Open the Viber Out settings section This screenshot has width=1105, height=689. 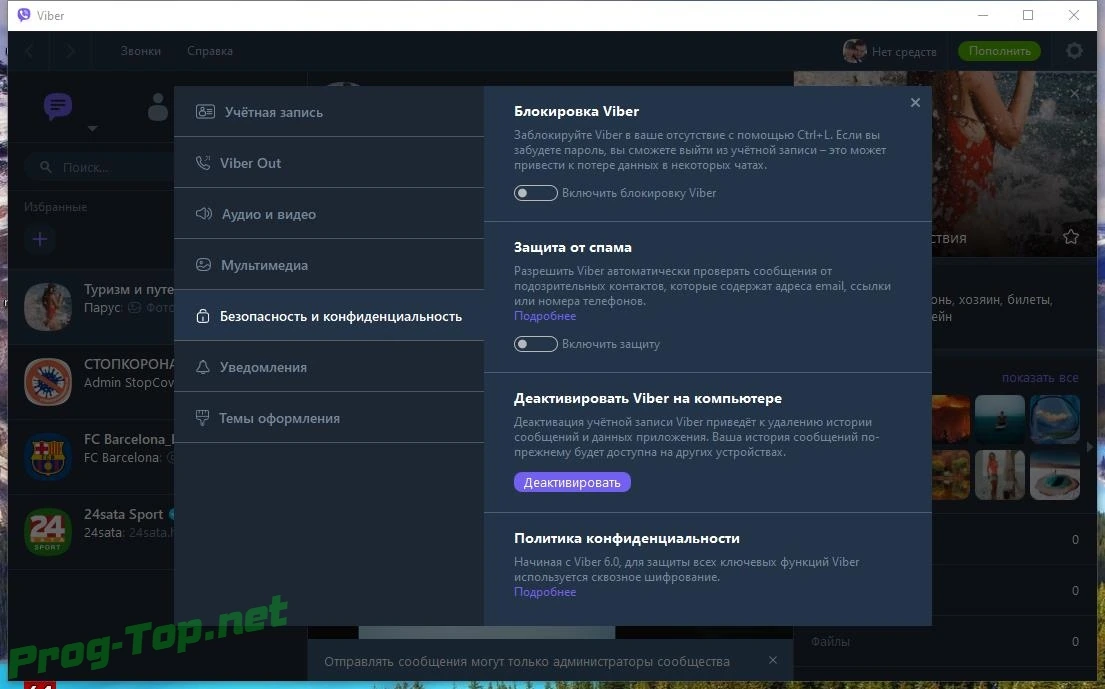click(329, 163)
